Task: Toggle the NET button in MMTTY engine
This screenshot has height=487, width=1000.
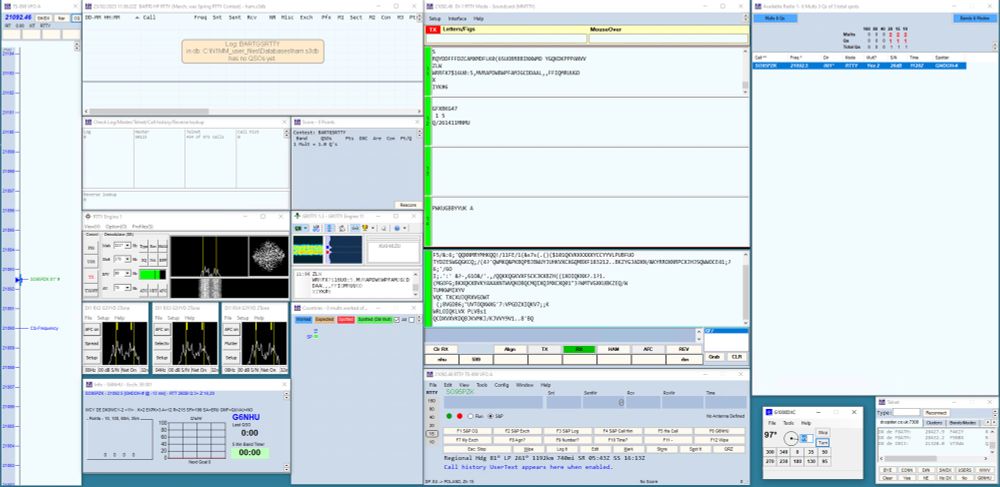Action: coord(154,291)
